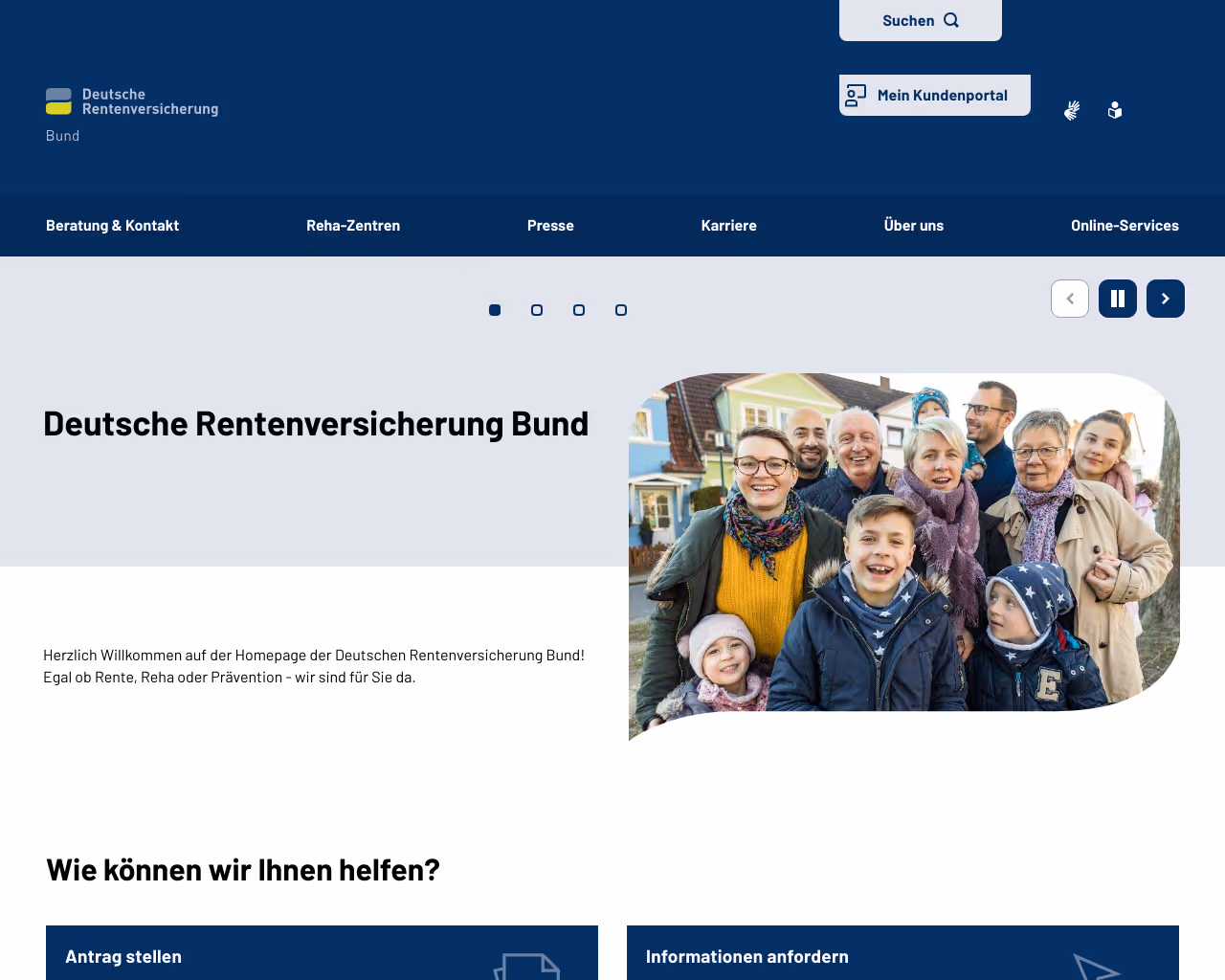Go to previous carousel slide
1225x980 pixels.
(x=1070, y=299)
